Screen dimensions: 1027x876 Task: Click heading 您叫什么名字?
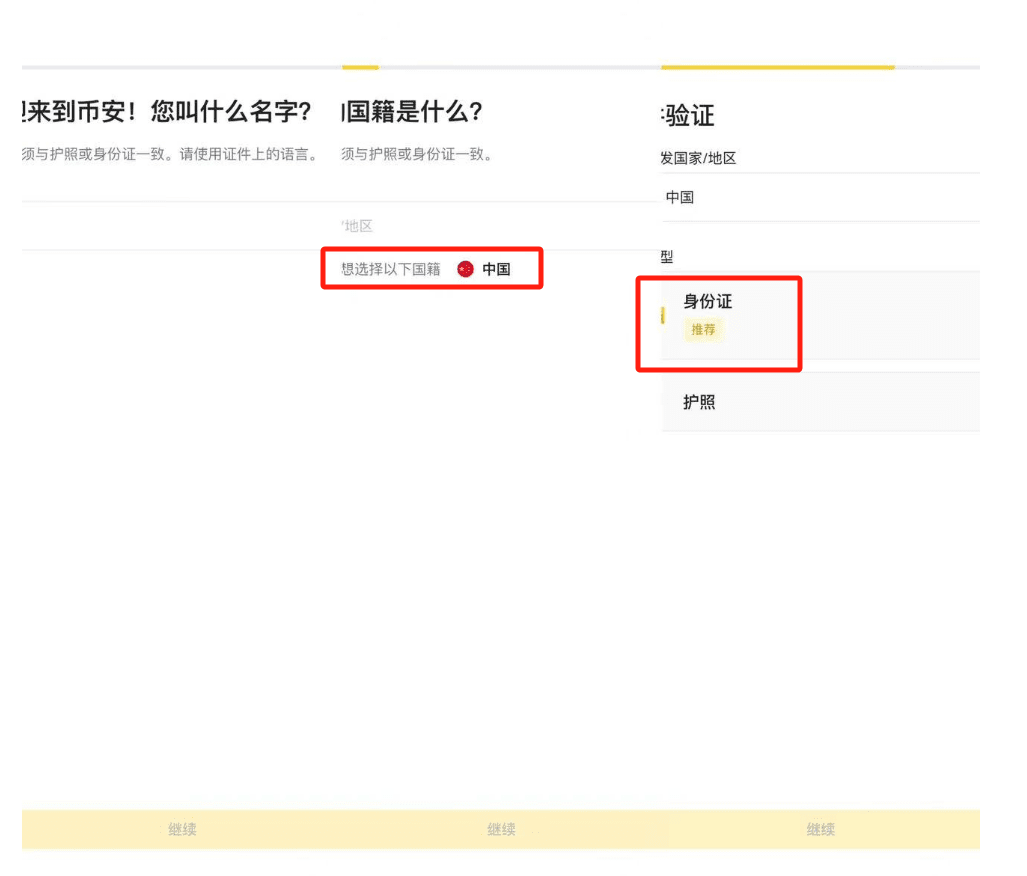pos(231,112)
